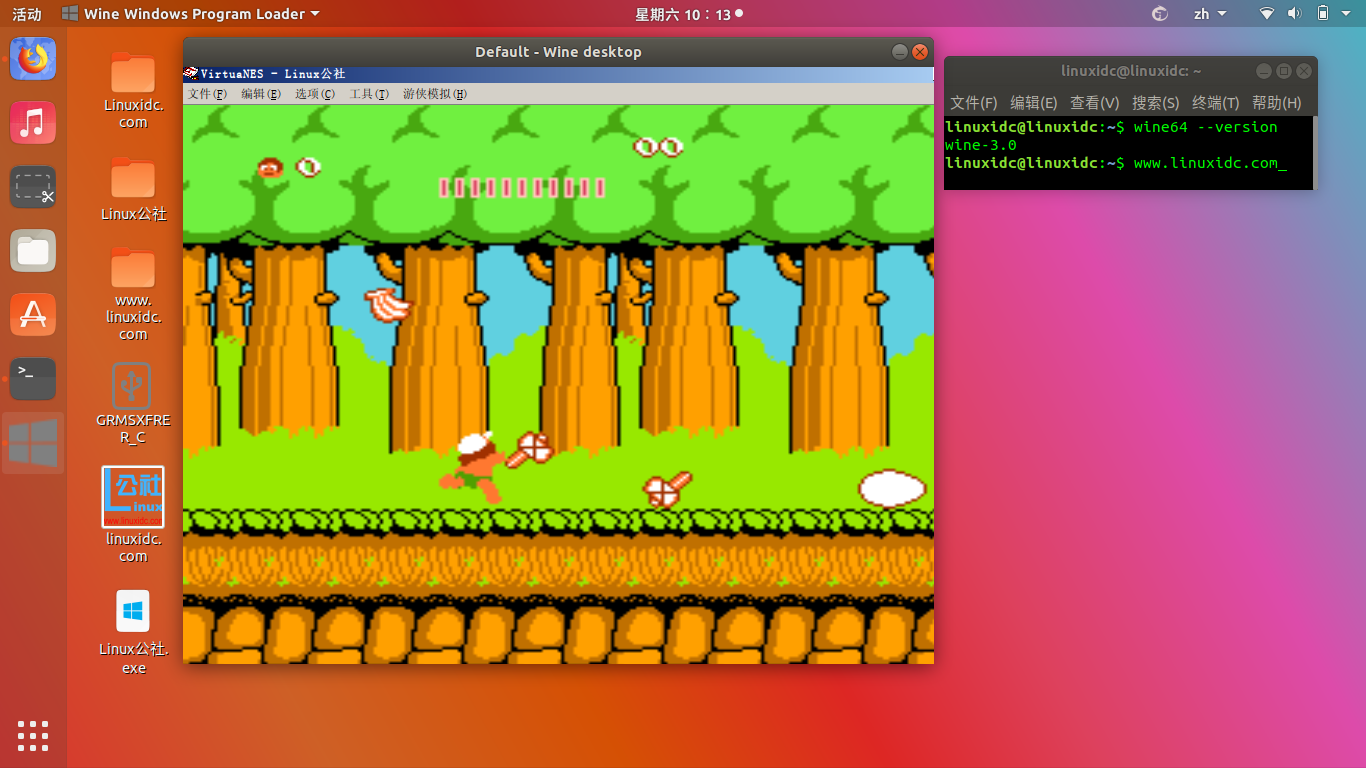Open the terminal 查看(V) menu
The height and width of the screenshot is (768, 1366).
click(x=1094, y=103)
